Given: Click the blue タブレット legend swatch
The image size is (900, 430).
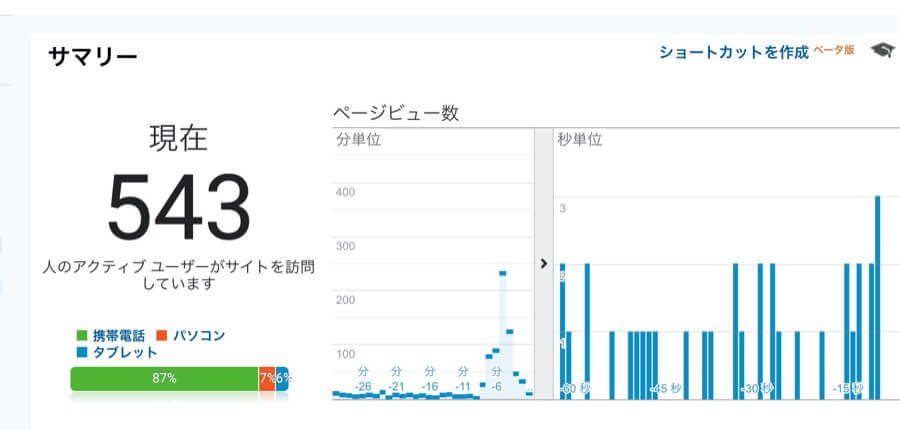Looking at the screenshot, I should pyautogui.click(x=82, y=353).
